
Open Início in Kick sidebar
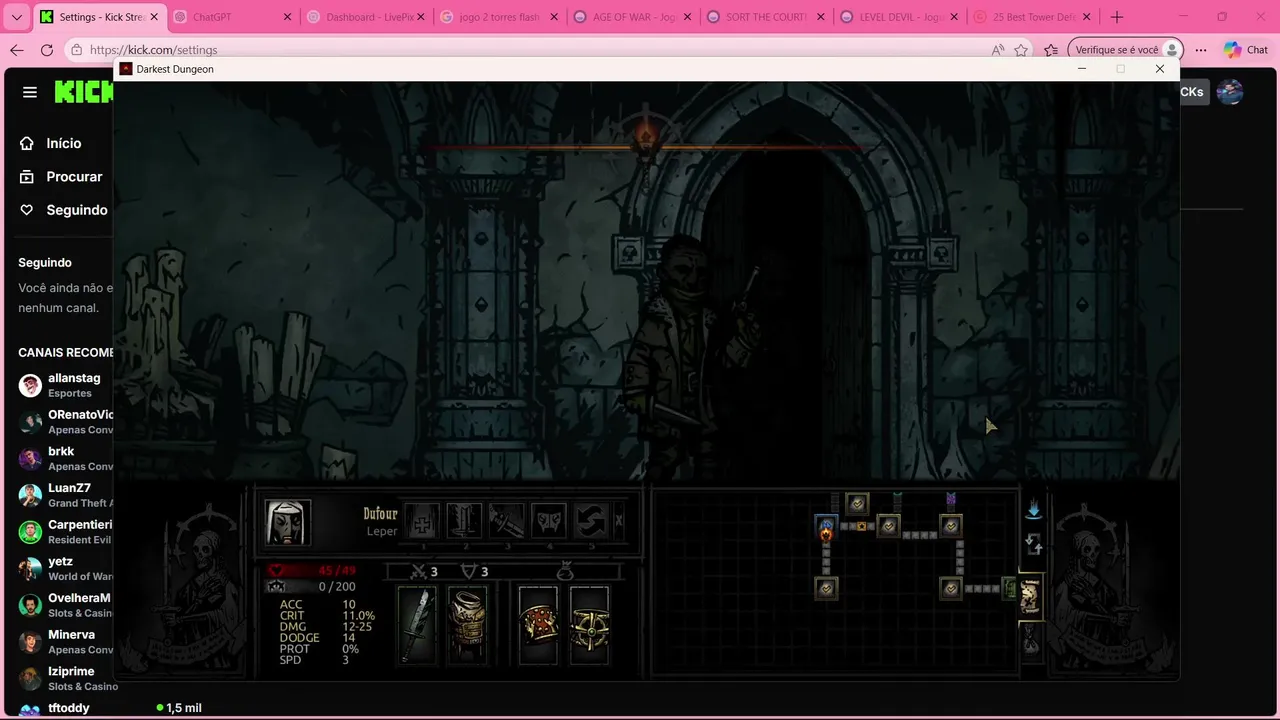[52, 143]
